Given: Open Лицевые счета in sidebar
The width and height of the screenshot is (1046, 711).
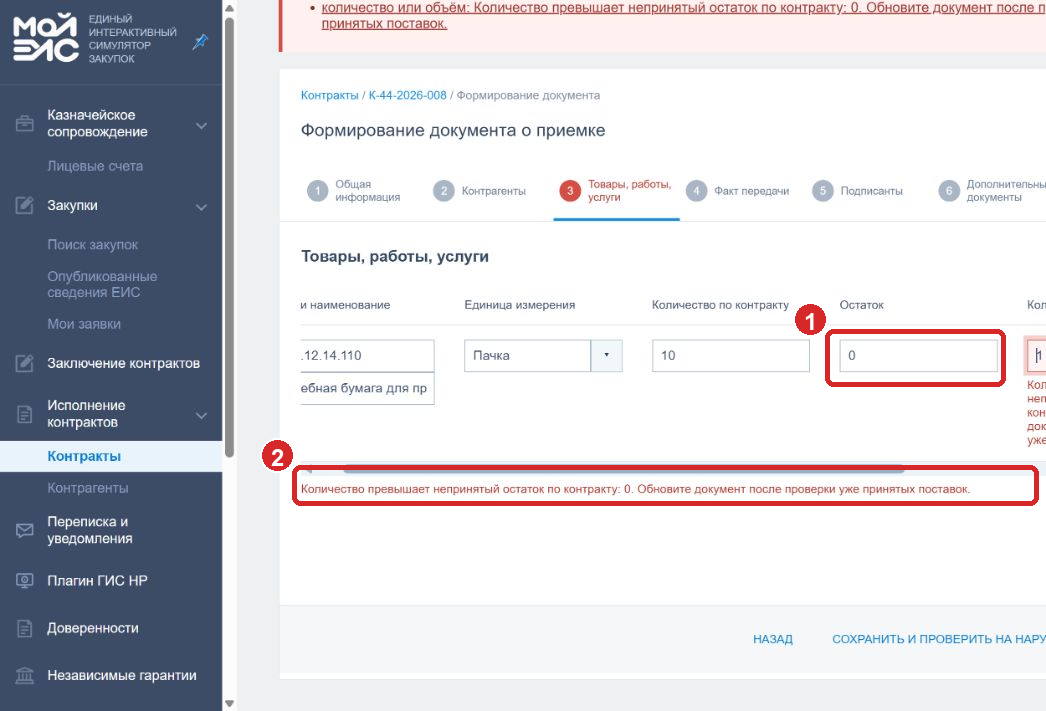Looking at the screenshot, I should click(x=95, y=166).
